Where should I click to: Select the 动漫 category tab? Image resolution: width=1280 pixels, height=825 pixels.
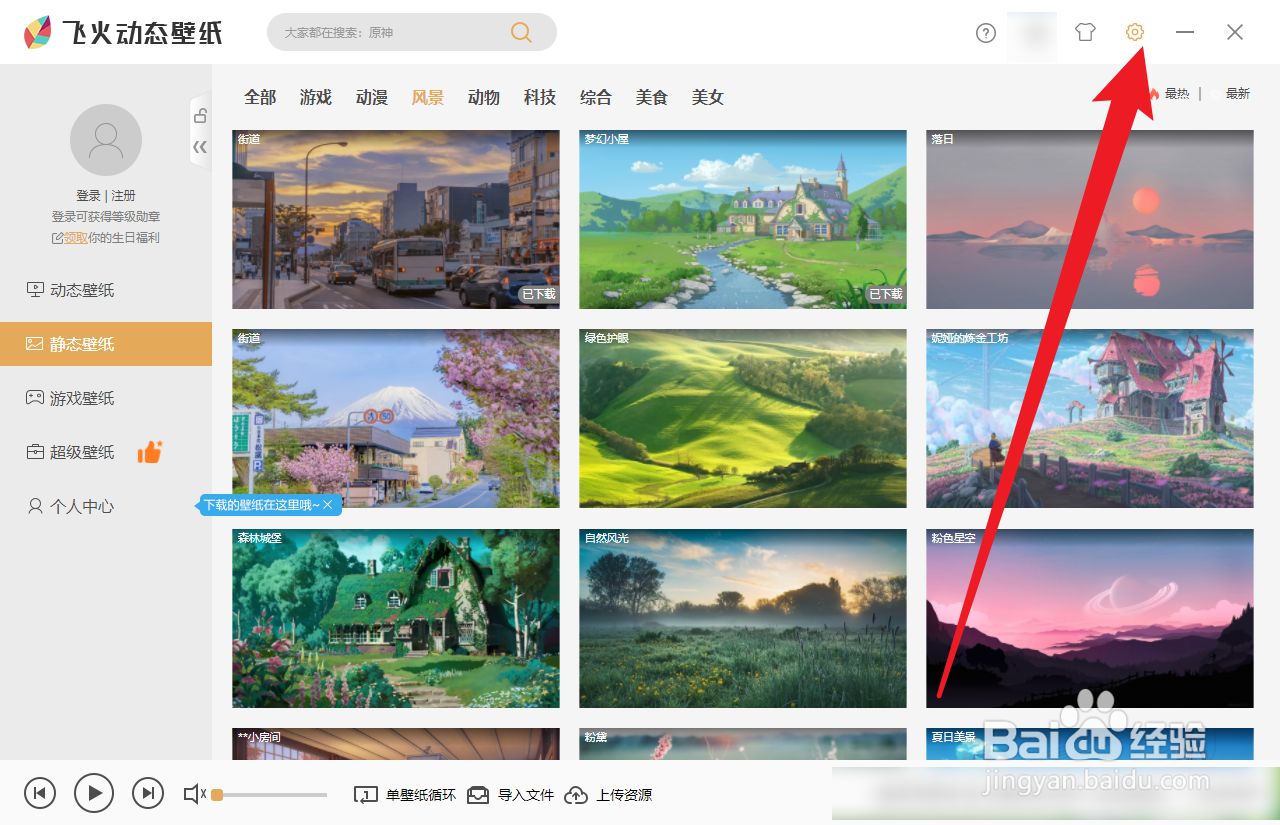(x=372, y=97)
